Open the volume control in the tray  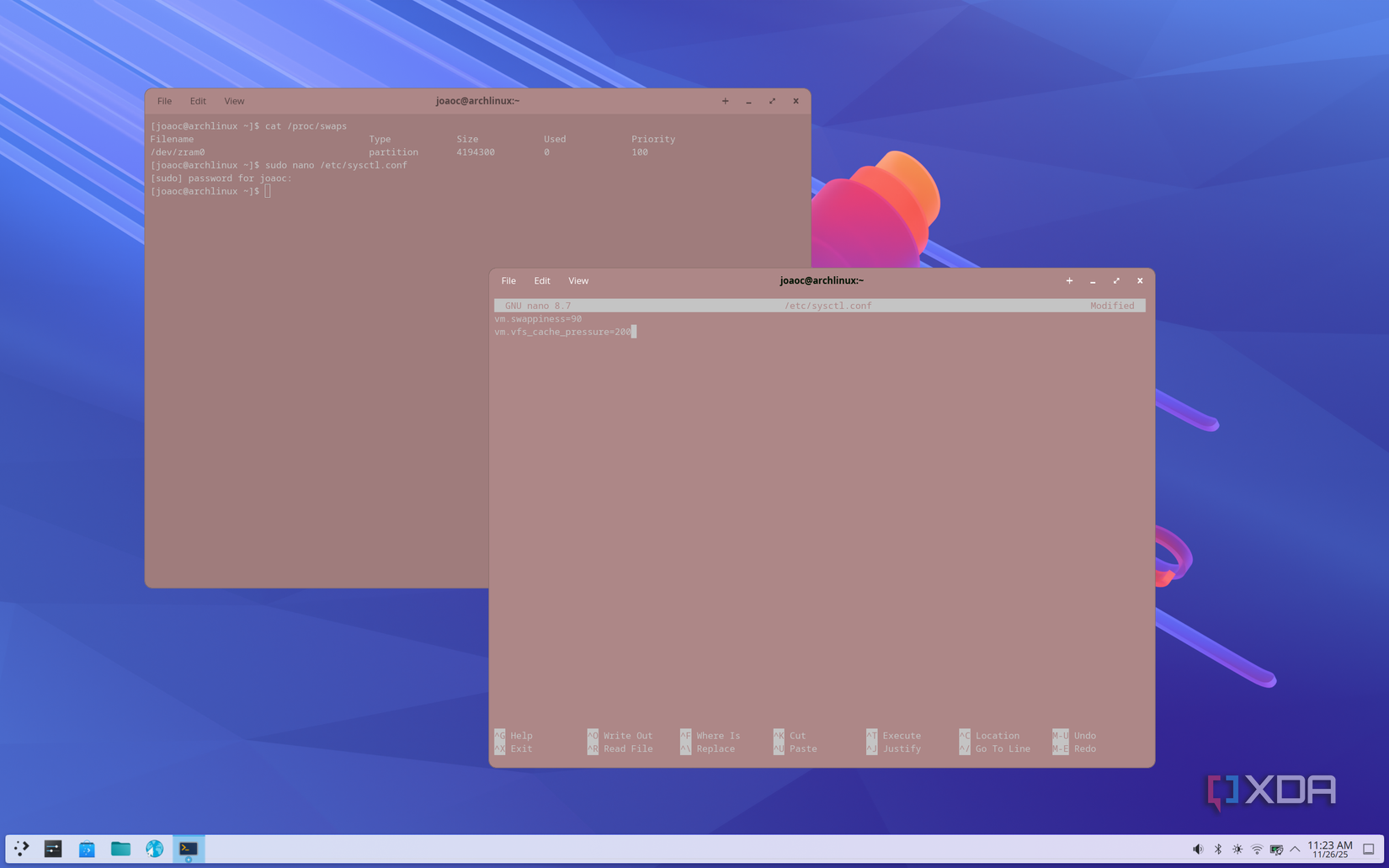pyautogui.click(x=1198, y=849)
